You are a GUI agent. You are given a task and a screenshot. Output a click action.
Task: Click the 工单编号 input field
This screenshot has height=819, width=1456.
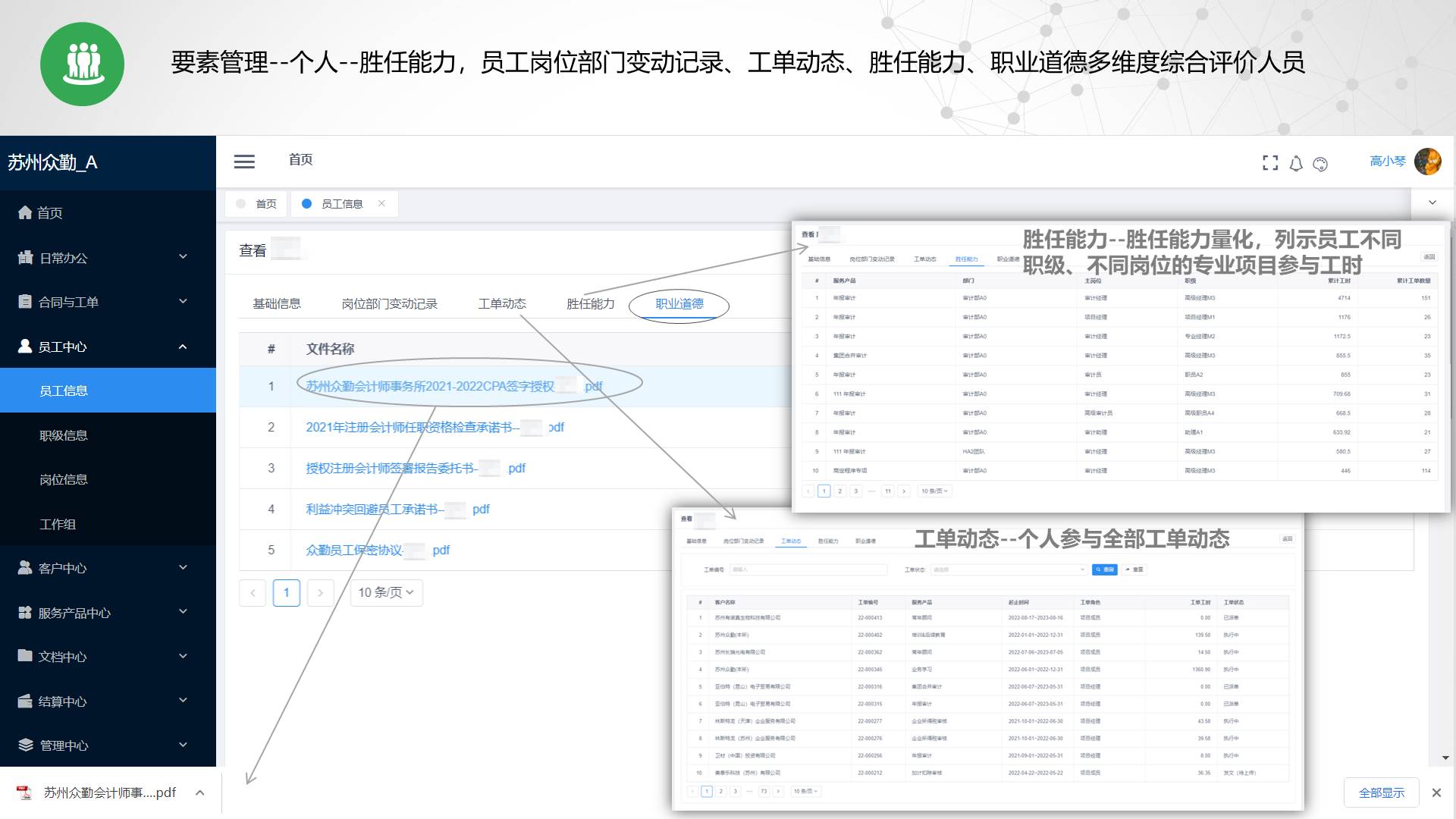(808, 570)
